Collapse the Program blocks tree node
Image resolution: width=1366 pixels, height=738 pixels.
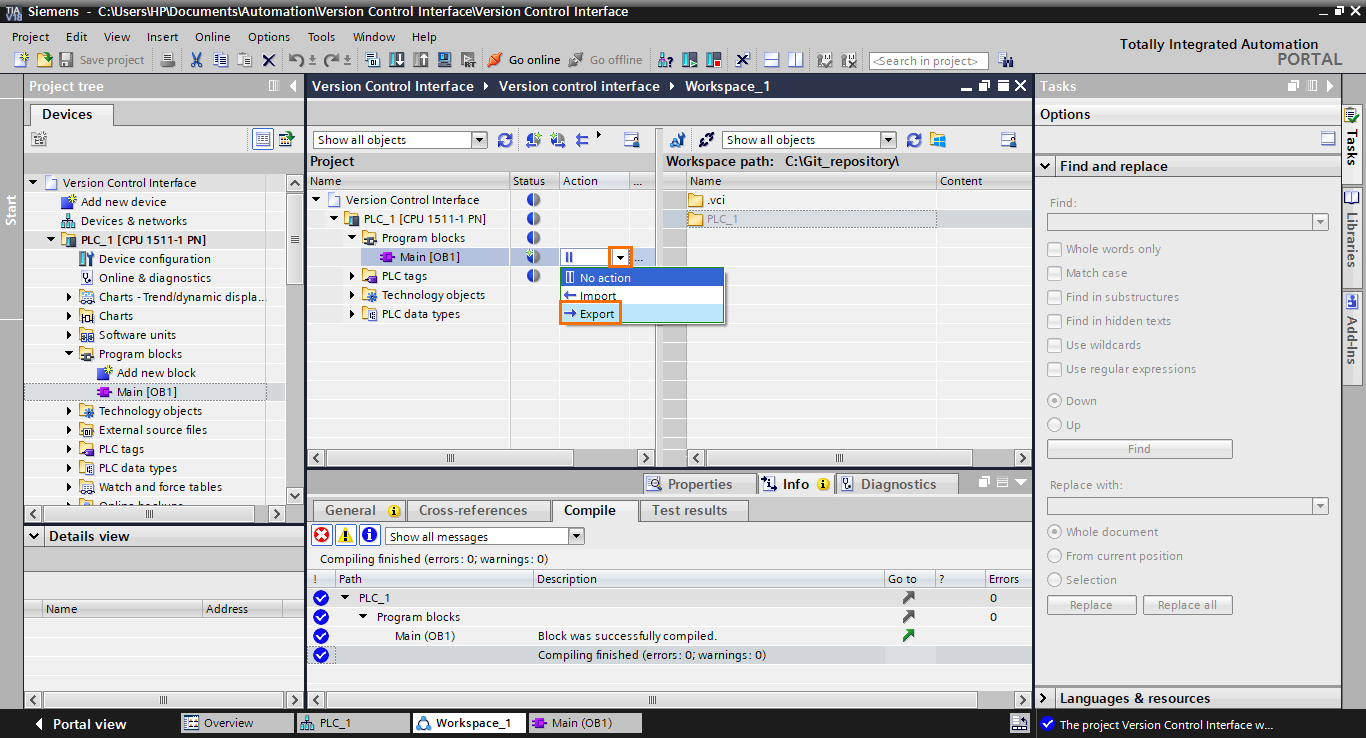[x=351, y=237]
